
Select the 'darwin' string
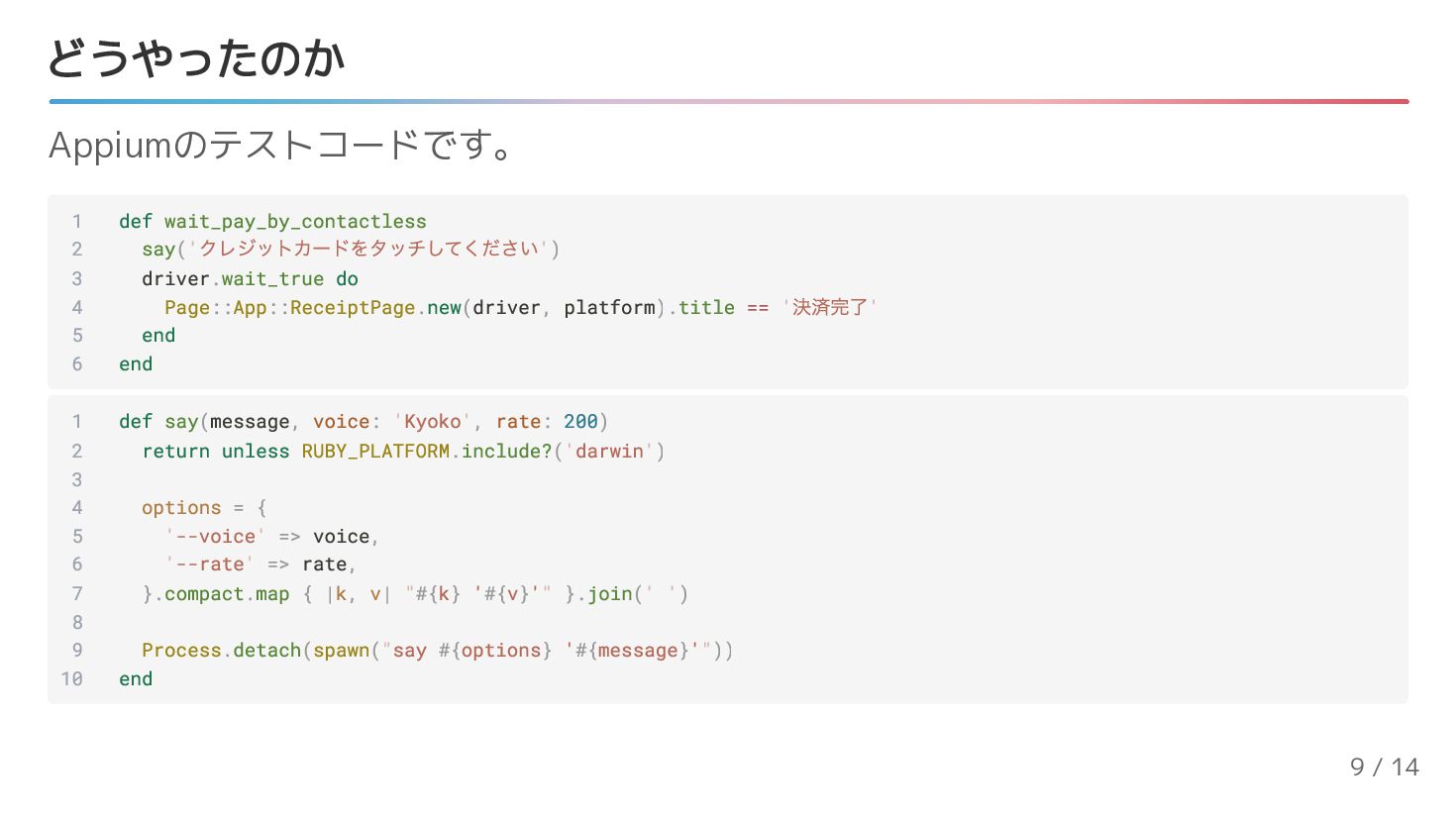click(609, 451)
